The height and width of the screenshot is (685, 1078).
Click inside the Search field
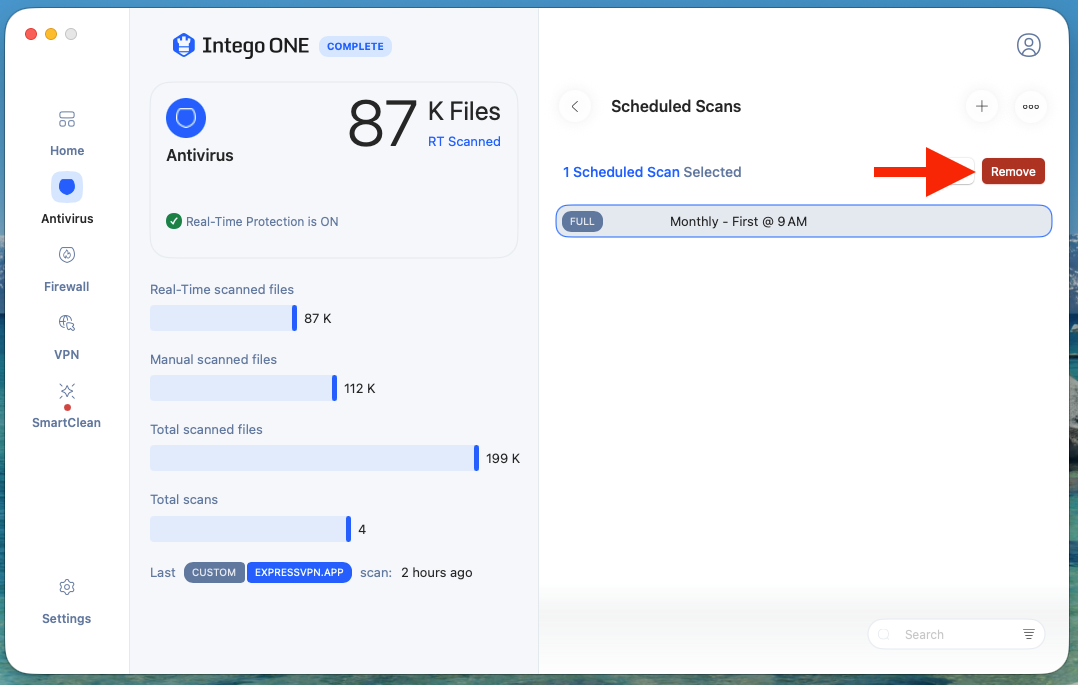click(956, 634)
